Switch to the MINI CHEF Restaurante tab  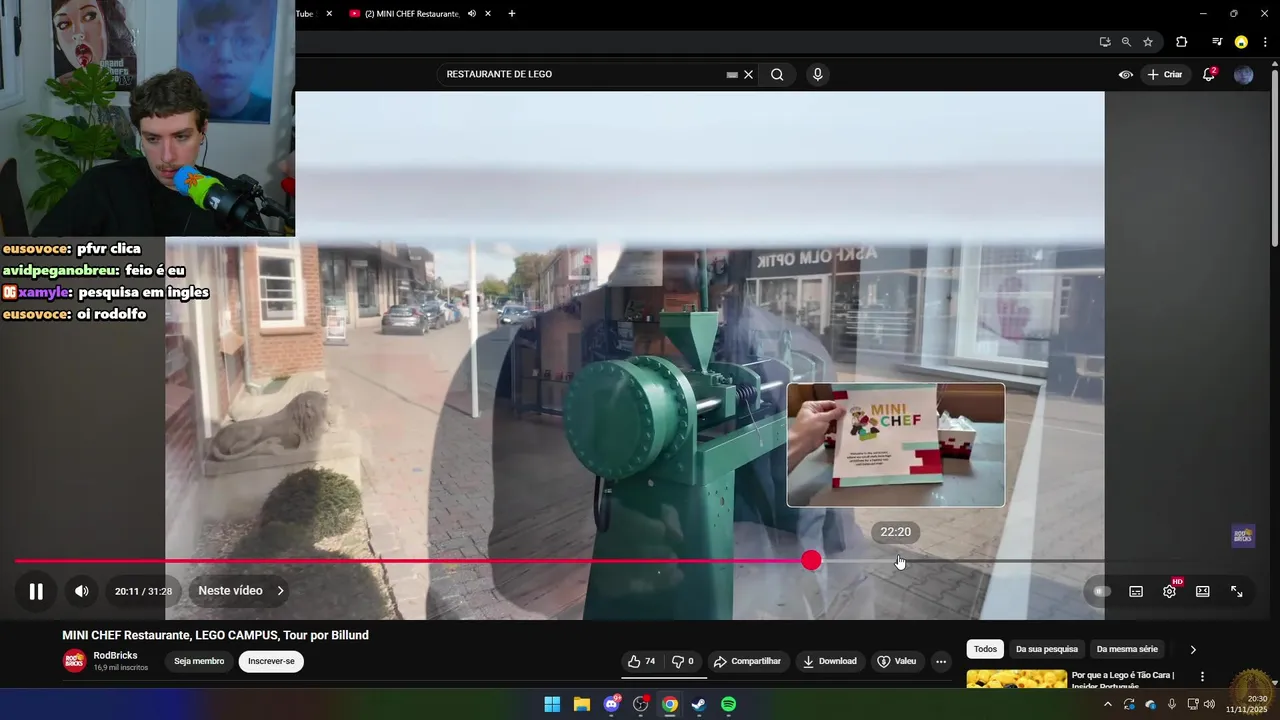tap(409, 14)
